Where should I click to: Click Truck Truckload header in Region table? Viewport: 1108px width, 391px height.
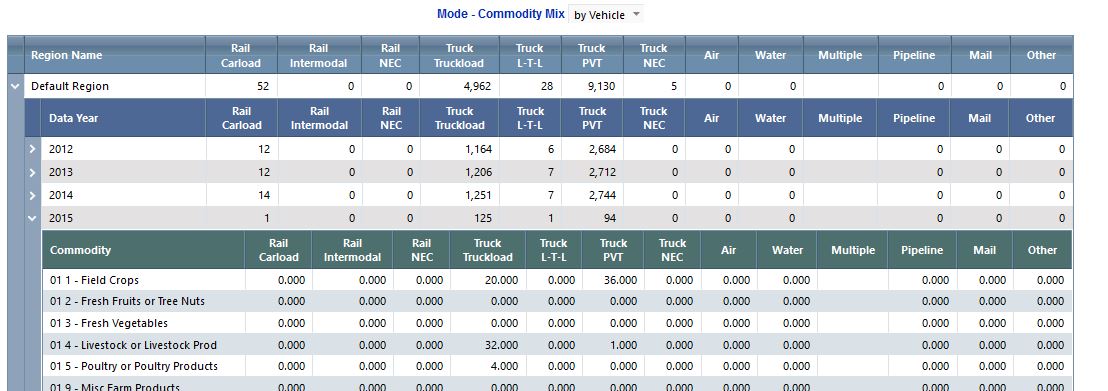coord(459,55)
